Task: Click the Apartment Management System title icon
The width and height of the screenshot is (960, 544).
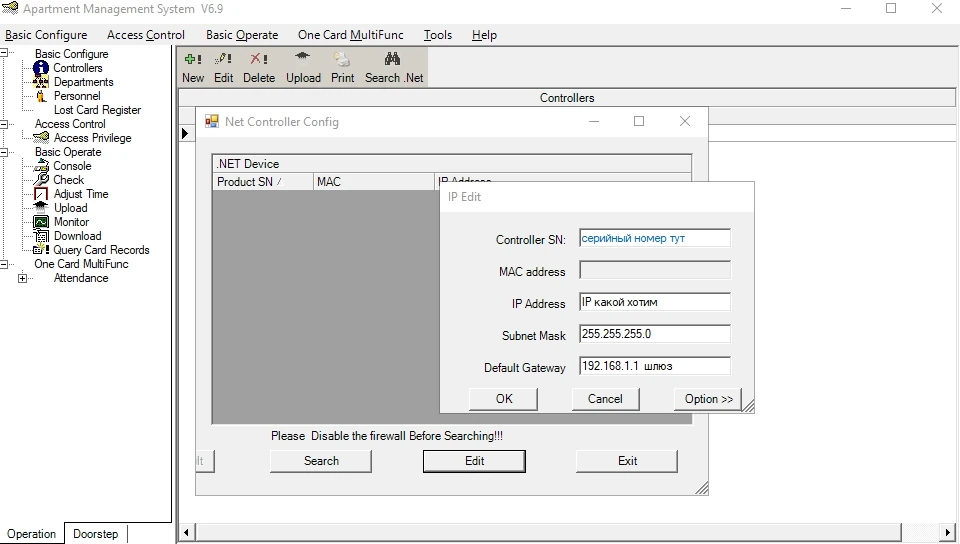Action: pyautogui.click(x=10, y=9)
